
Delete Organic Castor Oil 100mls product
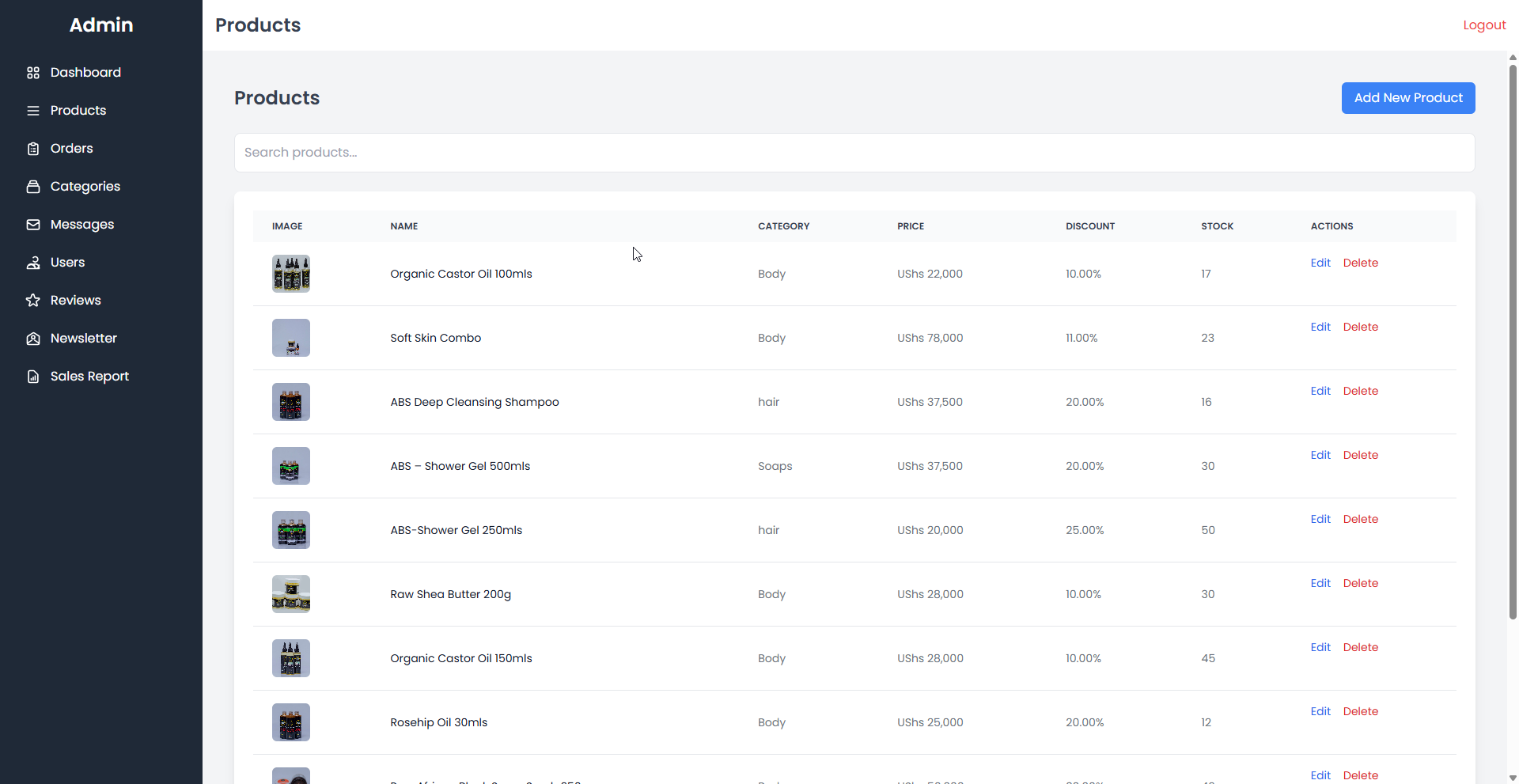click(x=1361, y=263)
